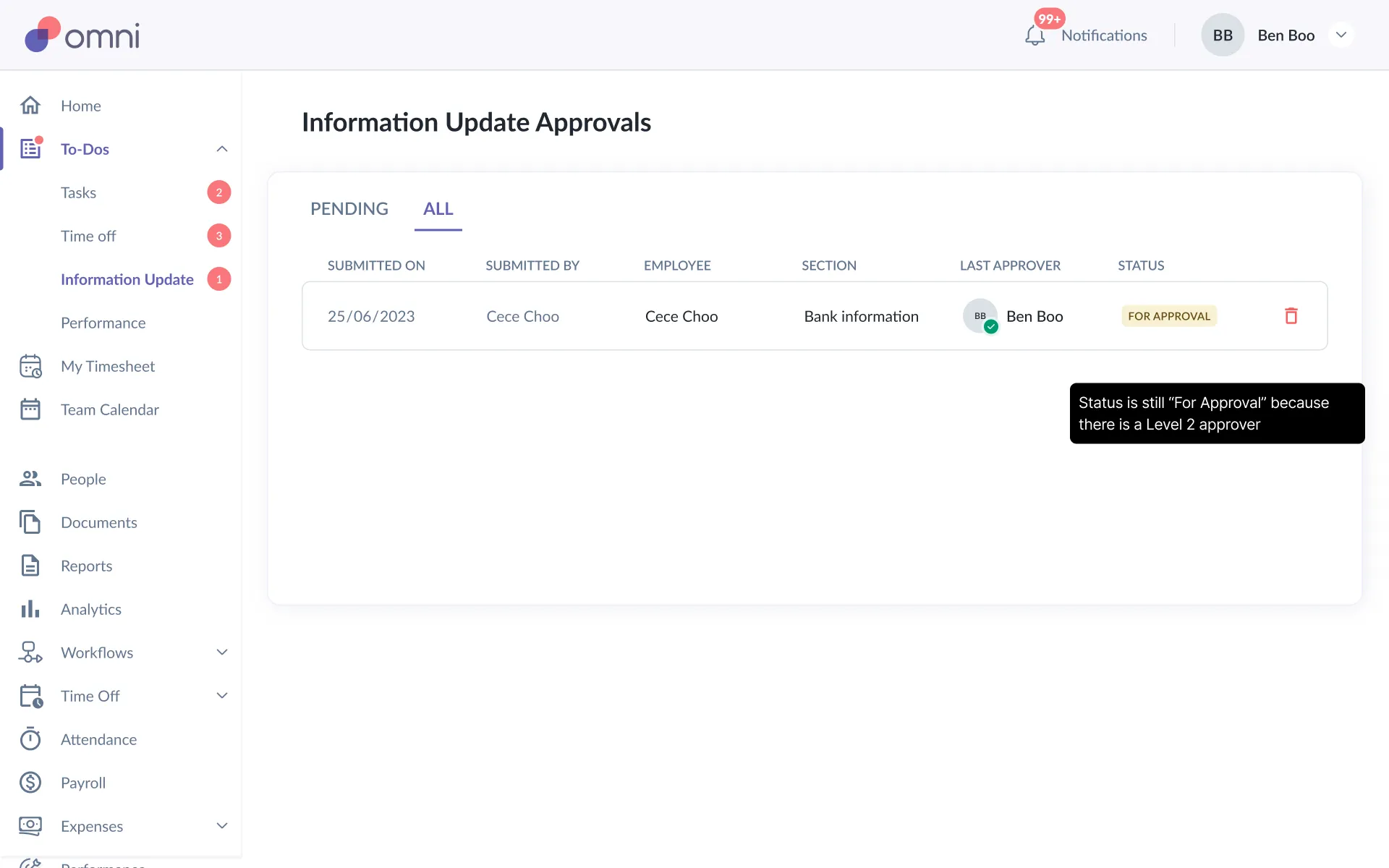Click the Analytics bar chart icon
Screen dimensions: 1389x868
(30, 609)
